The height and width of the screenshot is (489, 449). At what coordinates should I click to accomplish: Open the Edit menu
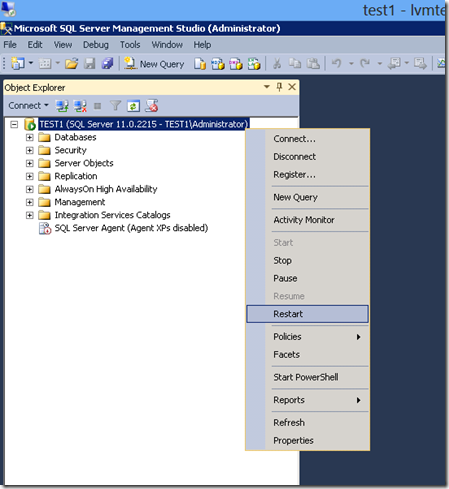[x=35, y=45]
